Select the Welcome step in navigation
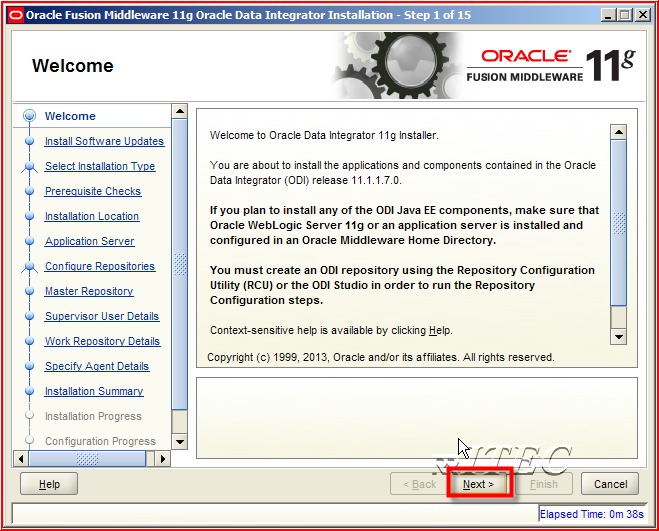Screen dimensions: 659x531 pyautogui.click(x=70, y=116)
